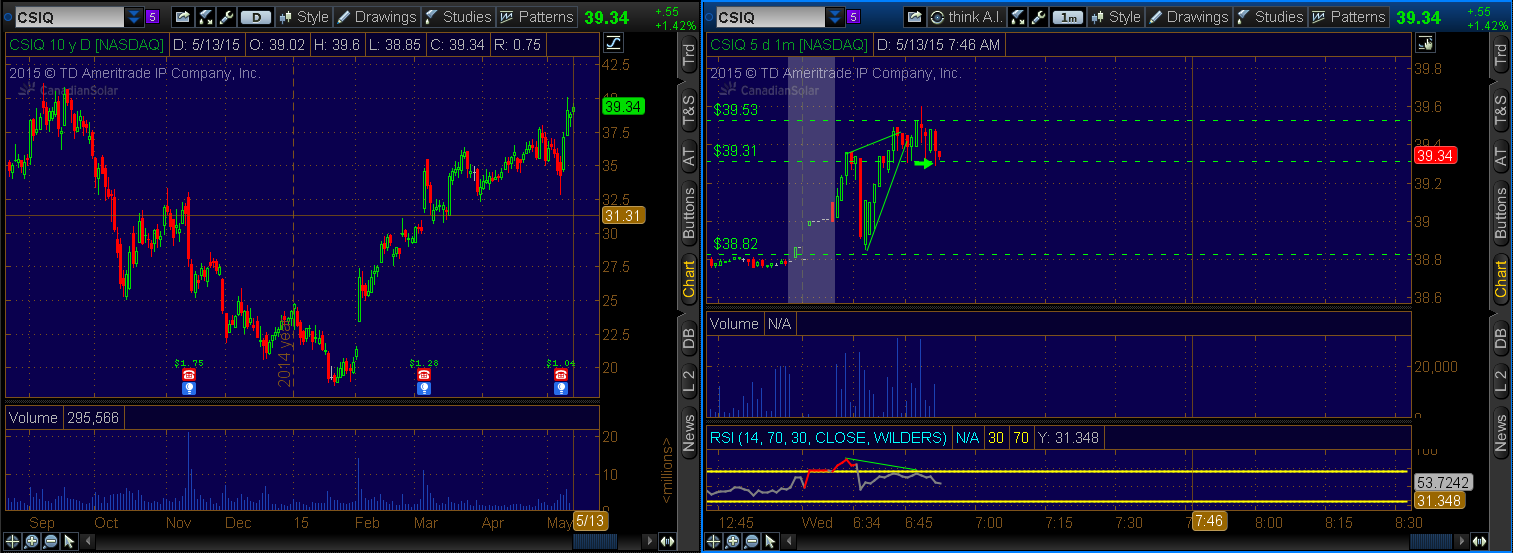
Task: Click expand-axis icon at right chart bottom right
Action: click(1477, 541)
